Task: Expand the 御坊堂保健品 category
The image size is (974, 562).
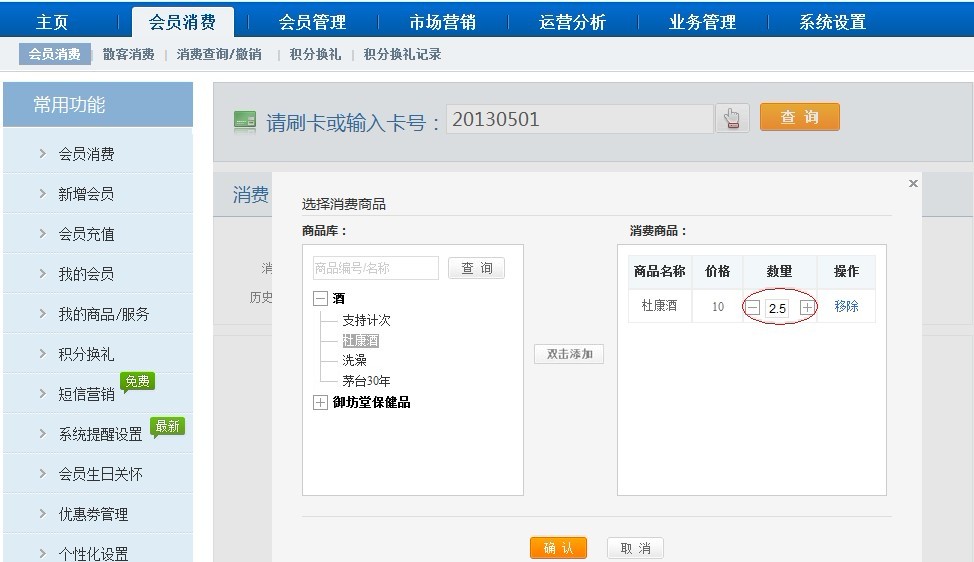Action: tap(320, 402)
